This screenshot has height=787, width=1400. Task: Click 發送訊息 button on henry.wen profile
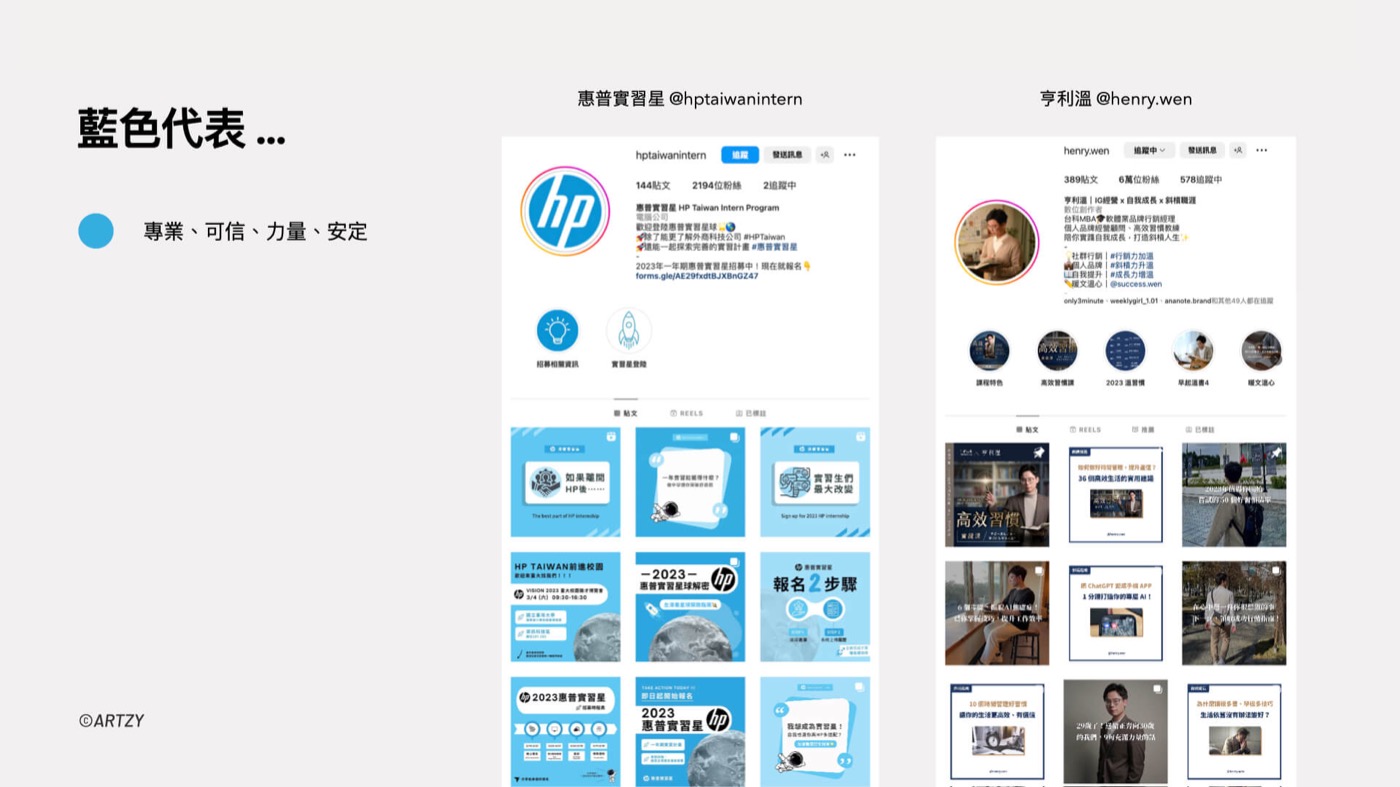click(1202, 150)
